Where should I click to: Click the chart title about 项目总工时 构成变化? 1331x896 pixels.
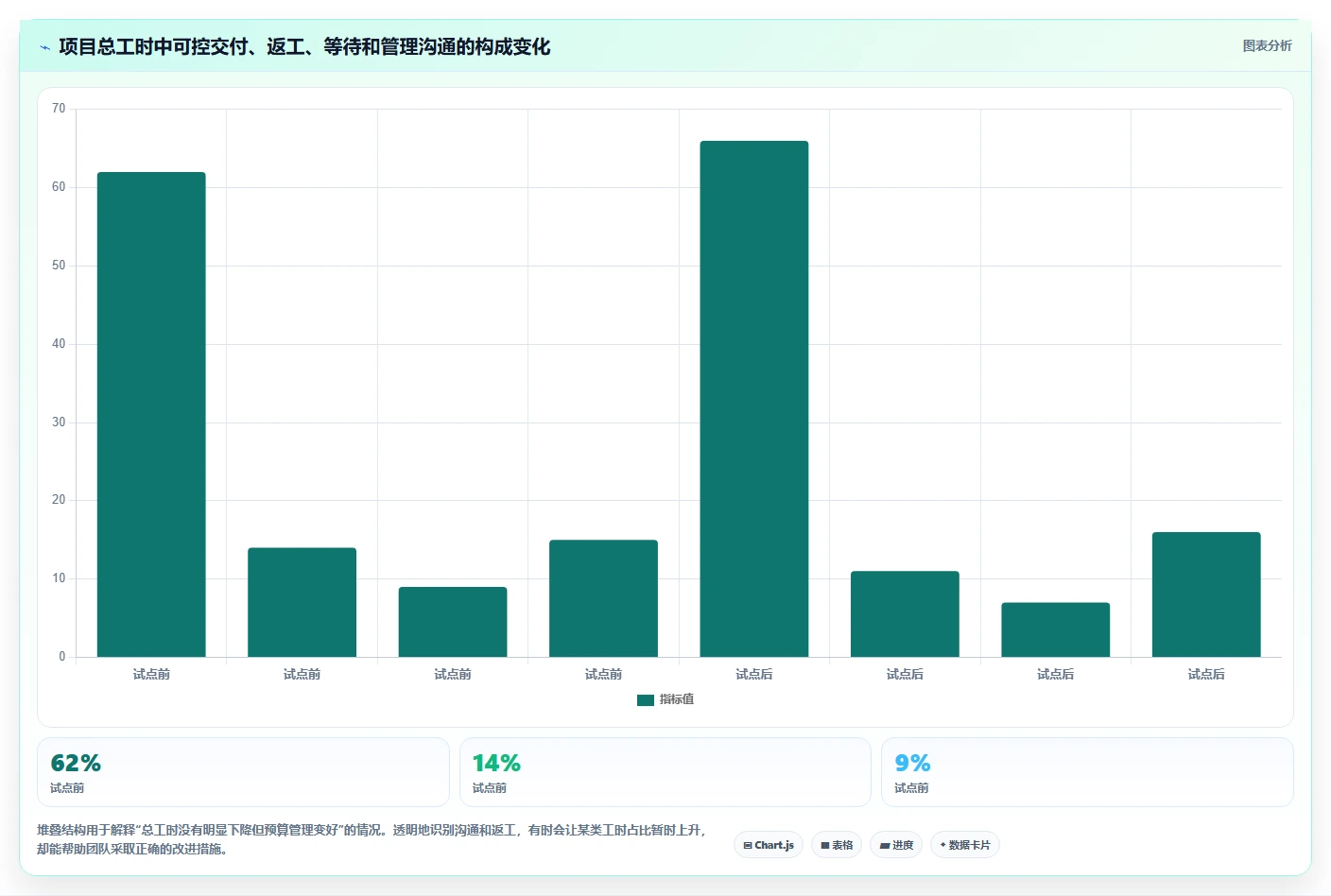coord(304,46)
